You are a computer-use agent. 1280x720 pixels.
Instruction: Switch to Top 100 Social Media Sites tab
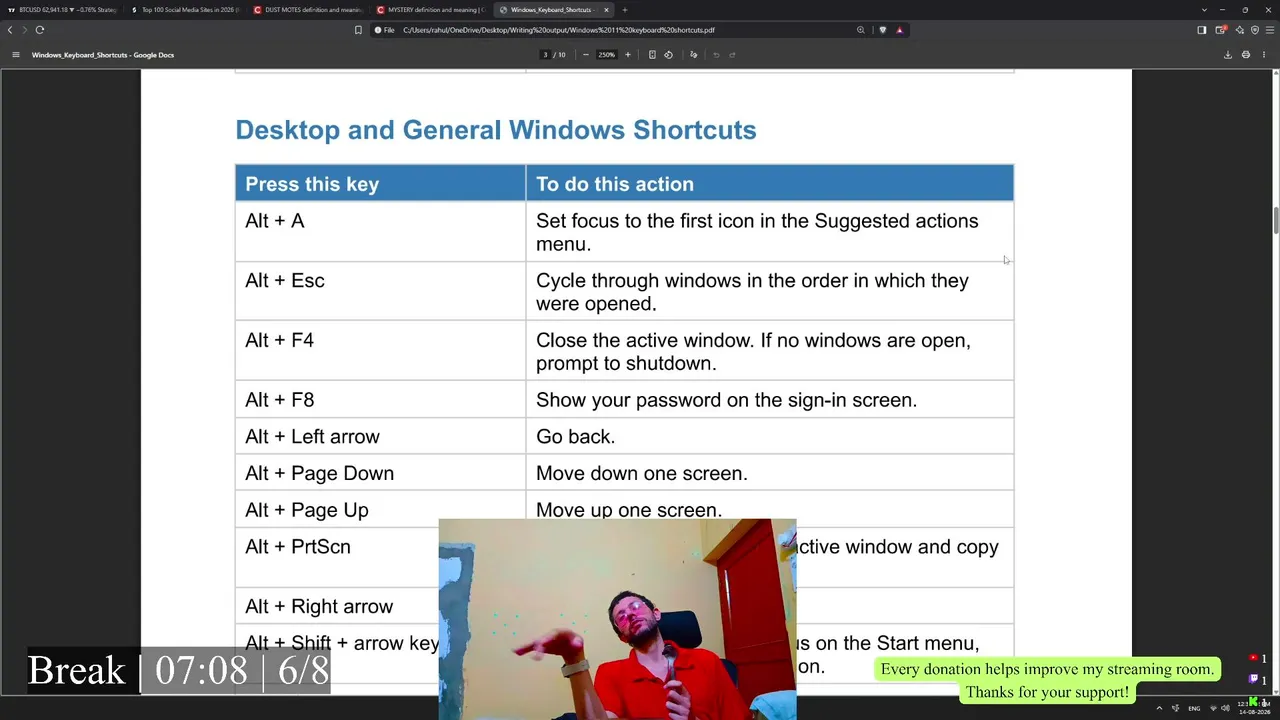(185, 10)
